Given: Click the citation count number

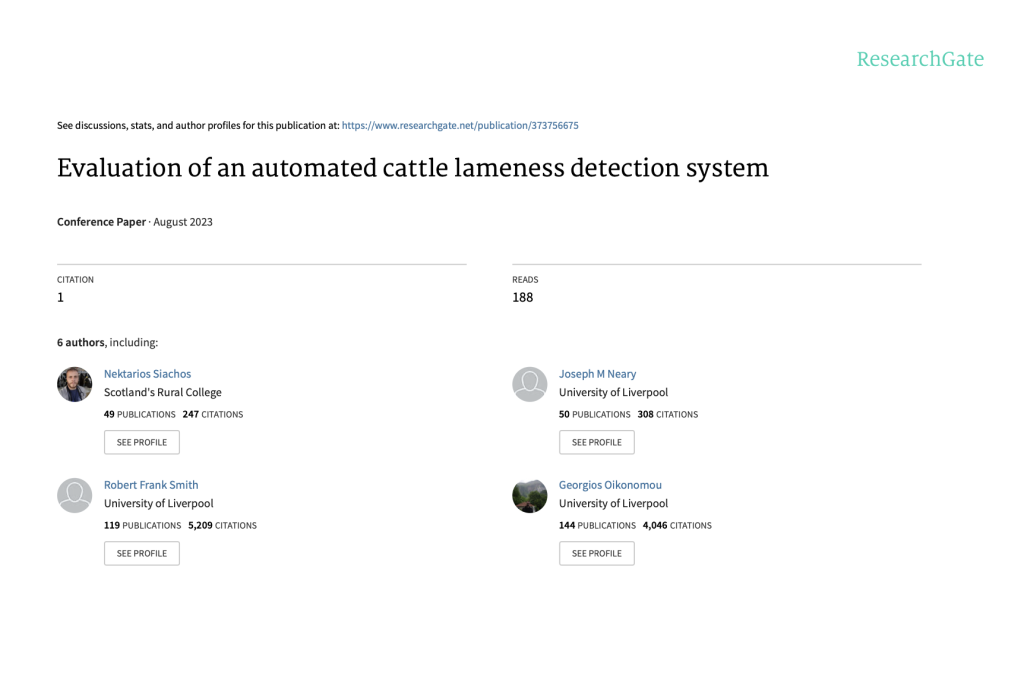Looking at the screenshot, I should point(60,297).
